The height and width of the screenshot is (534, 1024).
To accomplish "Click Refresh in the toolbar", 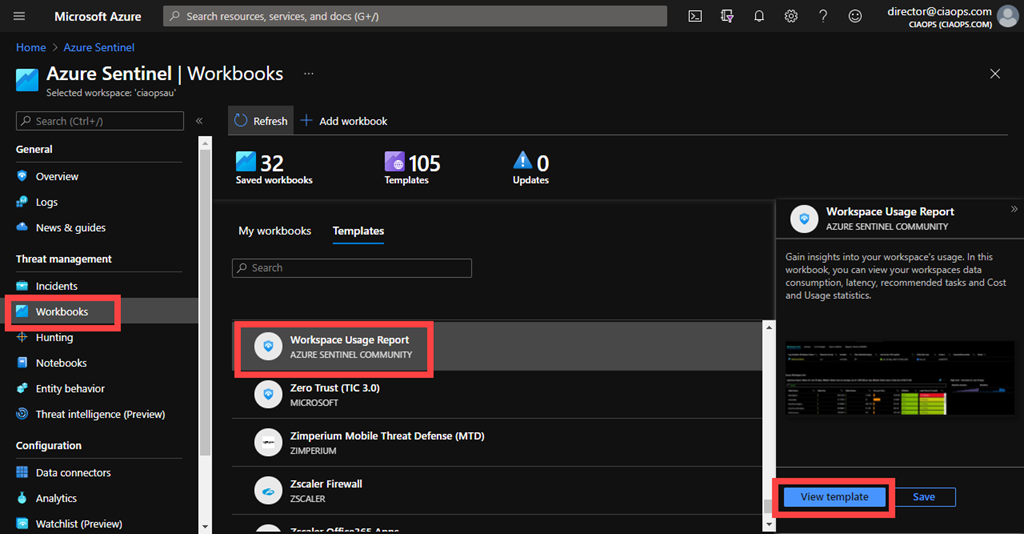I will coord(261,121).
